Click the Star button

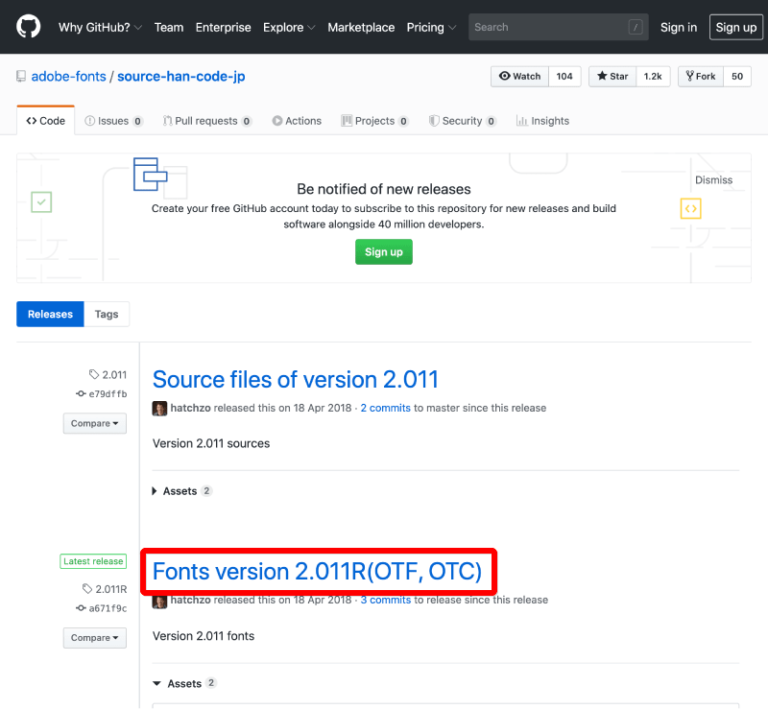tap(613, 76)
